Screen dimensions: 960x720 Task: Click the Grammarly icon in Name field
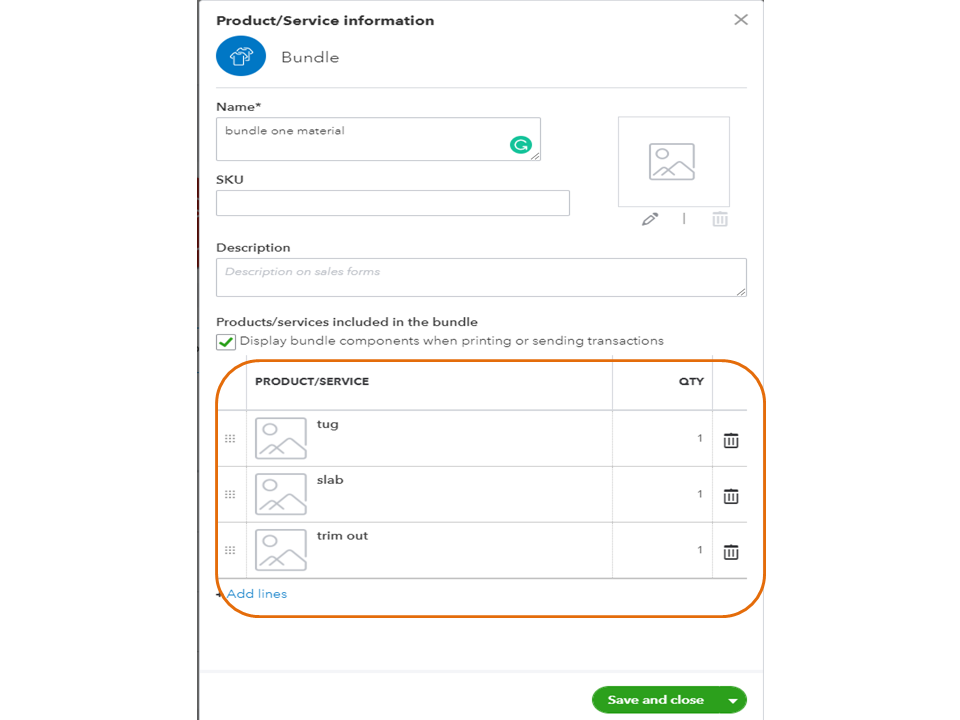[x=520, y=145]
